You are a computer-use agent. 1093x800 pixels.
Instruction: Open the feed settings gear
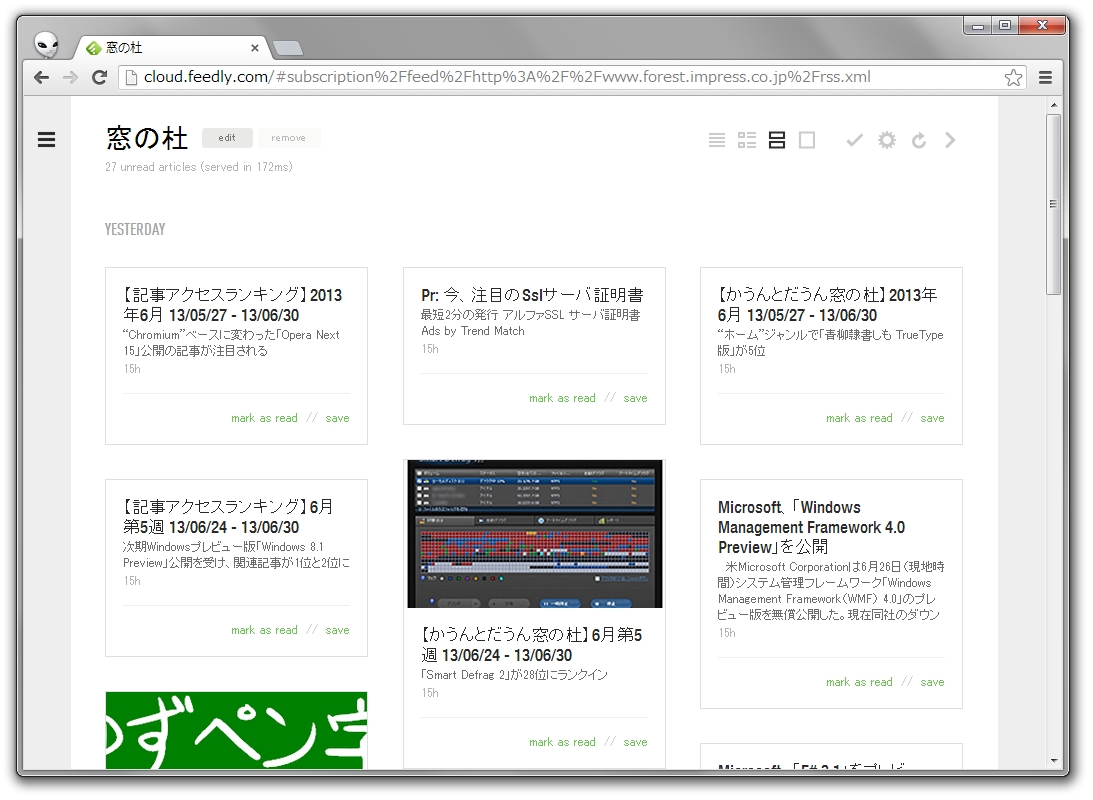point(886,140)
